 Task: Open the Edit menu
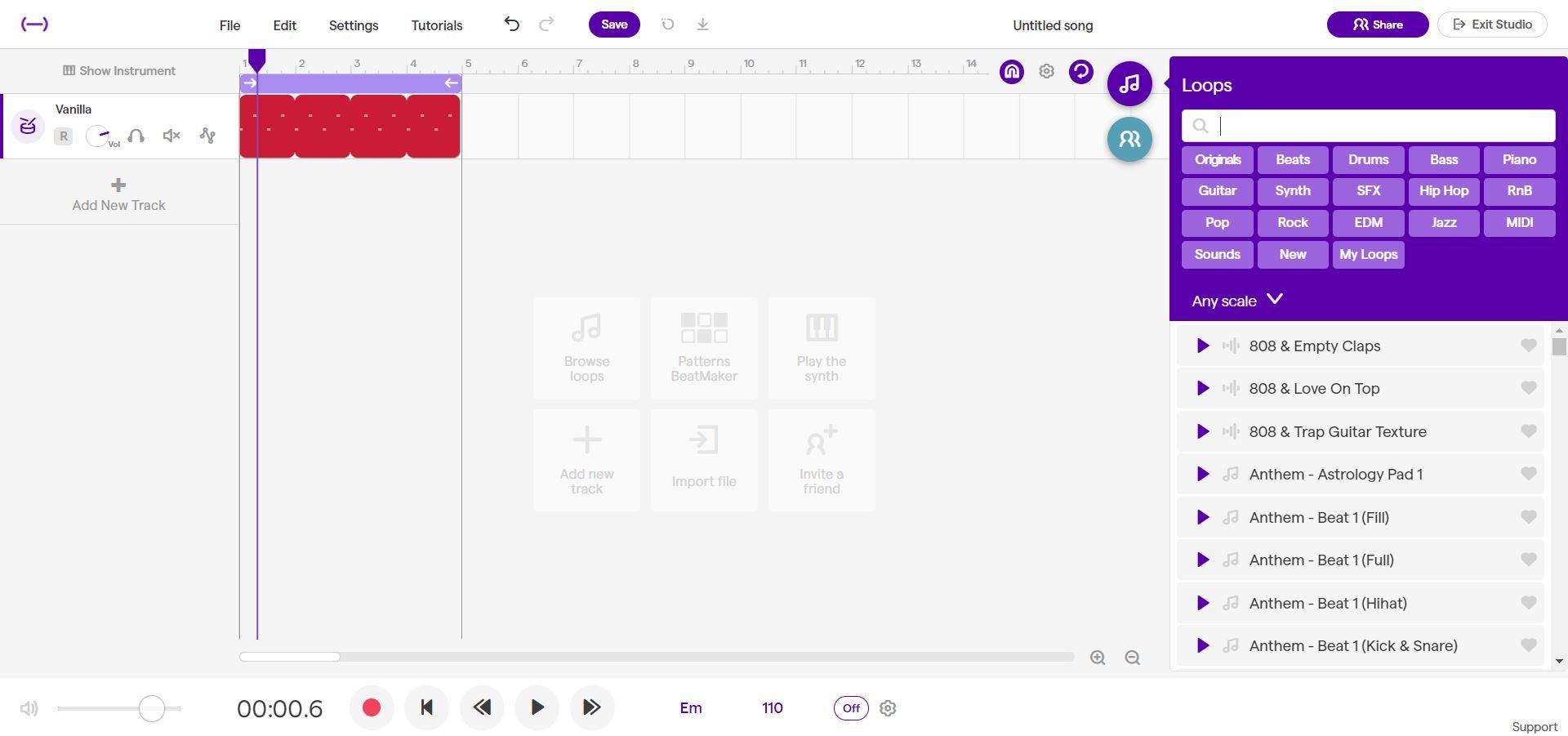[284, 25]
